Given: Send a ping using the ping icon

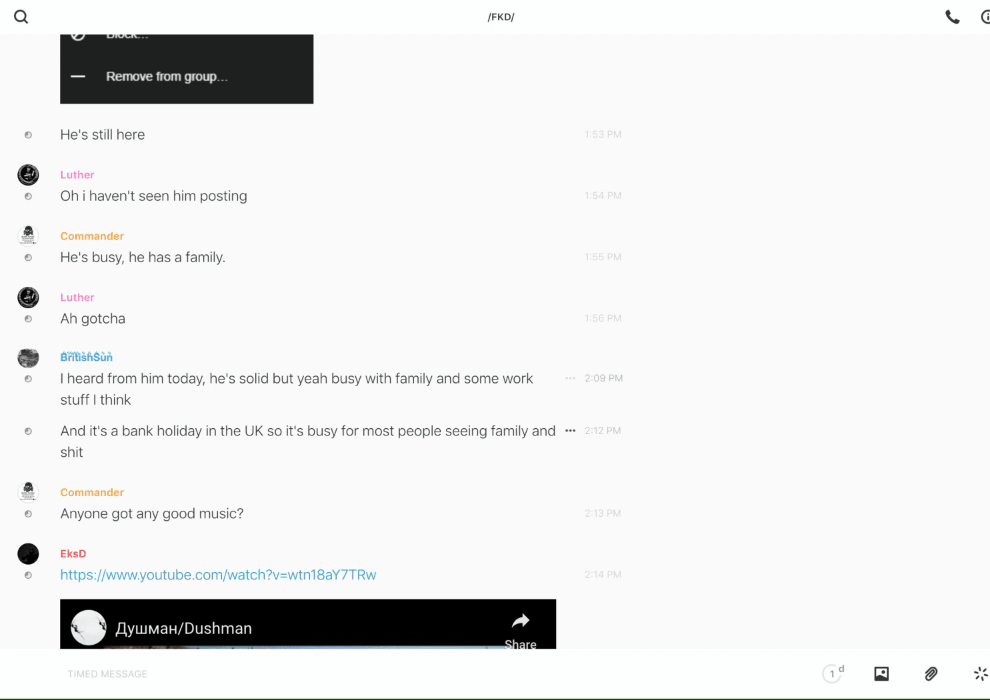Looking at the screenshot, I should 980,674.
